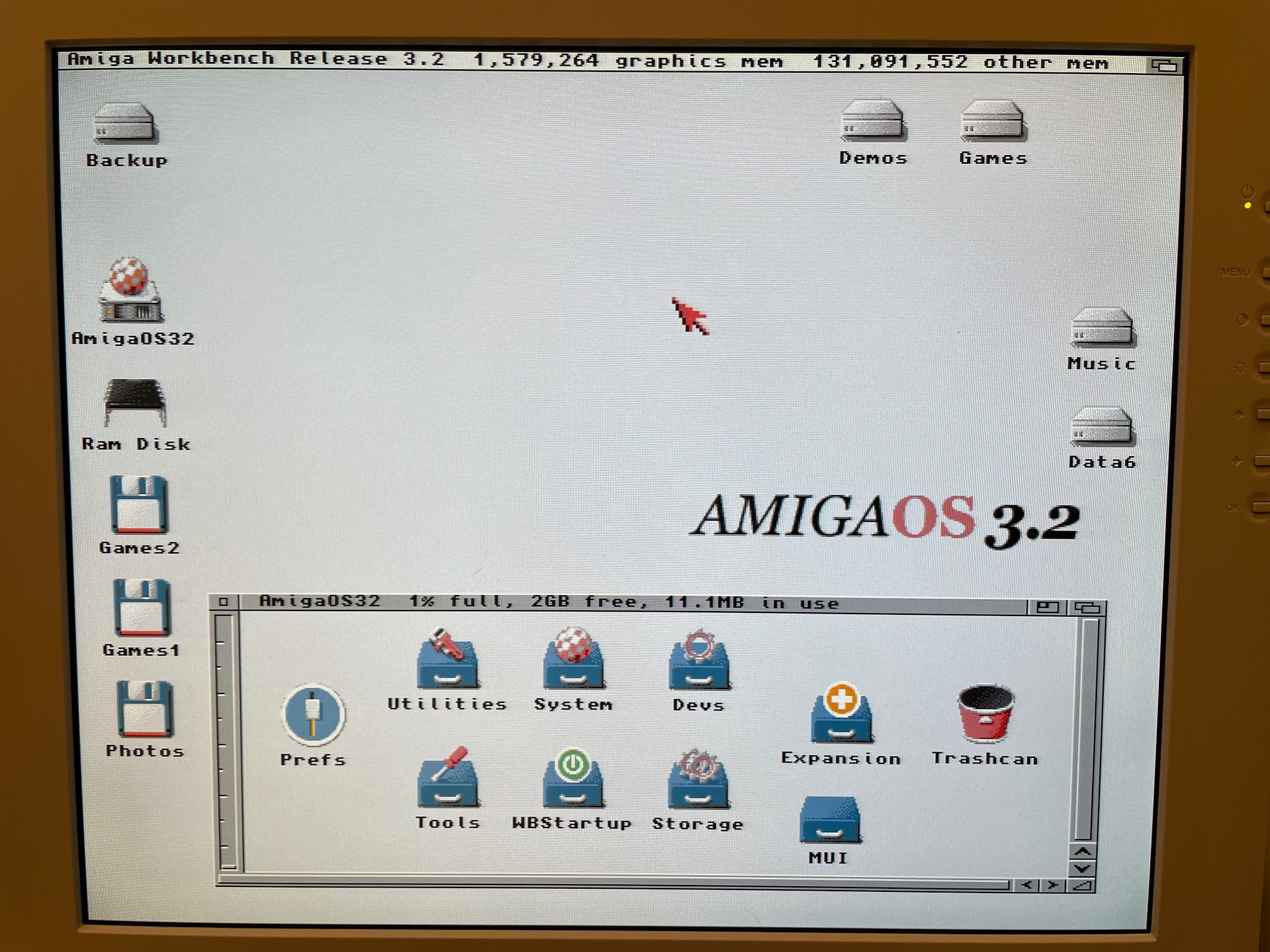Screen dimensions: 1270x952
Task: Select the Demos drive icon
Action: [873, 121]
